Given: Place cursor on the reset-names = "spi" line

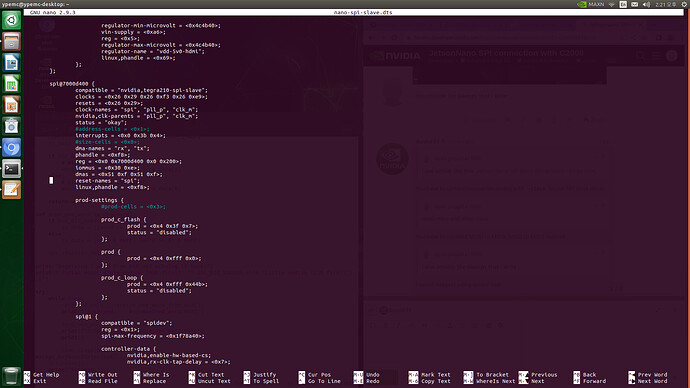Looking at the screenshot, I should coord(107,181).
